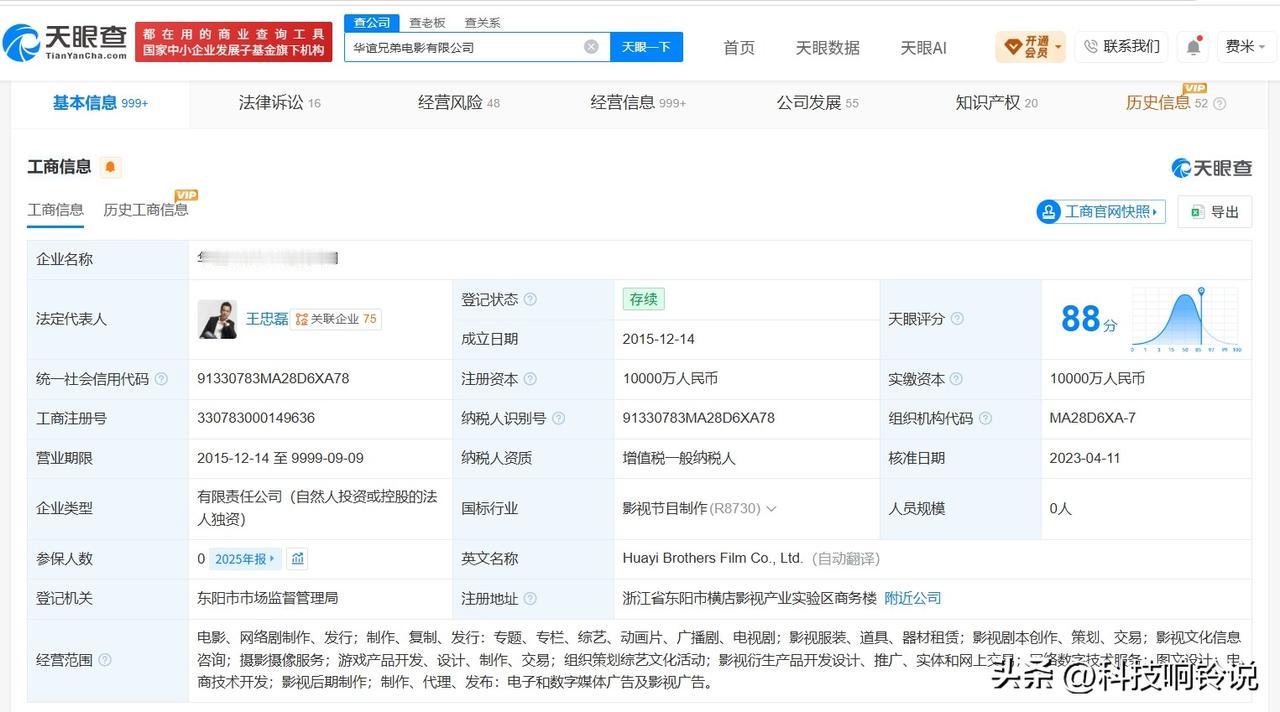Image resolution: width=1280 pixels, height=712 pixels.
Task: Click the help icon next to 纳税人识别号
Action: 558,419
